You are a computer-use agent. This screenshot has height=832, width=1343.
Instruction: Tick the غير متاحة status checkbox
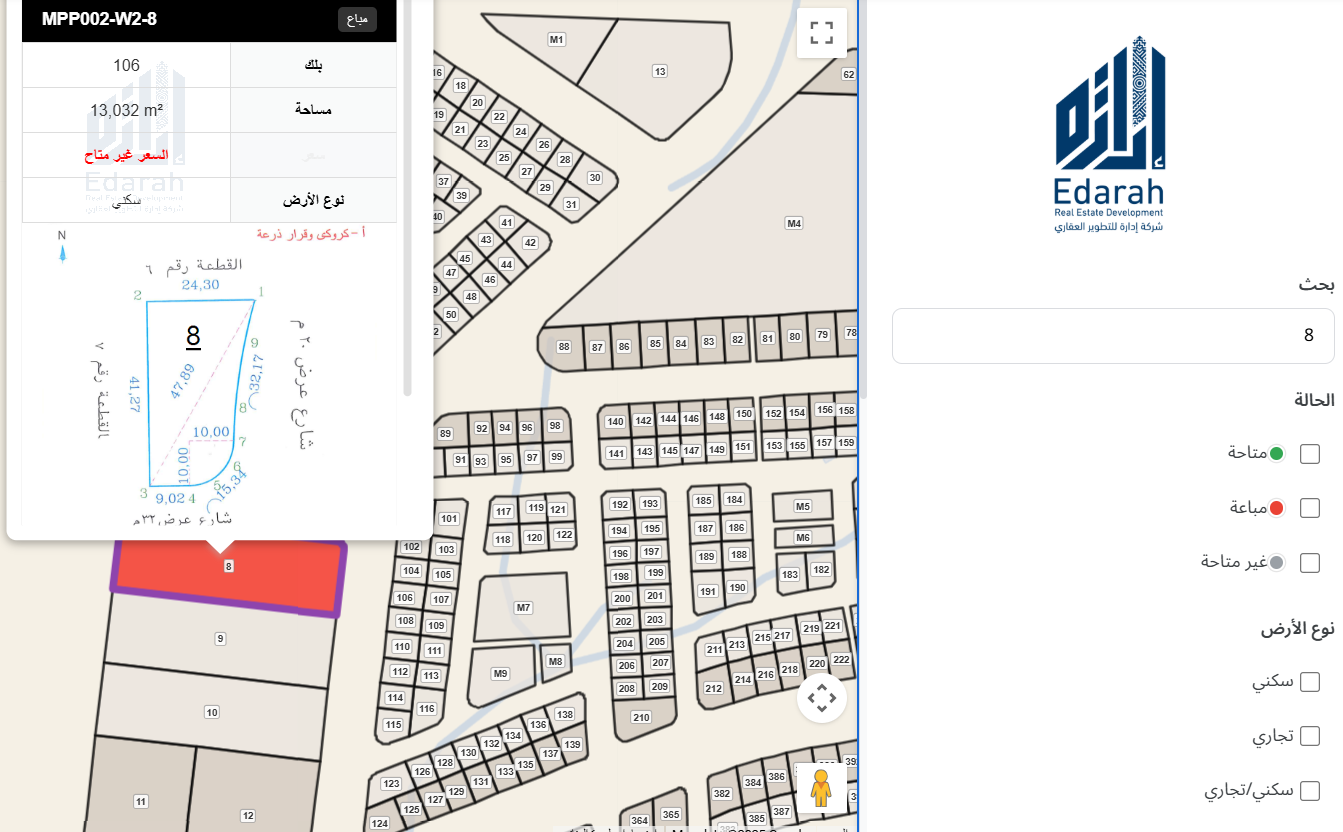tap(1309, 563)
